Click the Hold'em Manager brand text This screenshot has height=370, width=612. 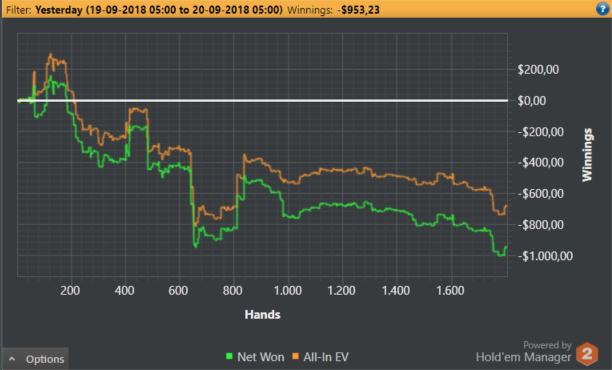click(523, 357)
